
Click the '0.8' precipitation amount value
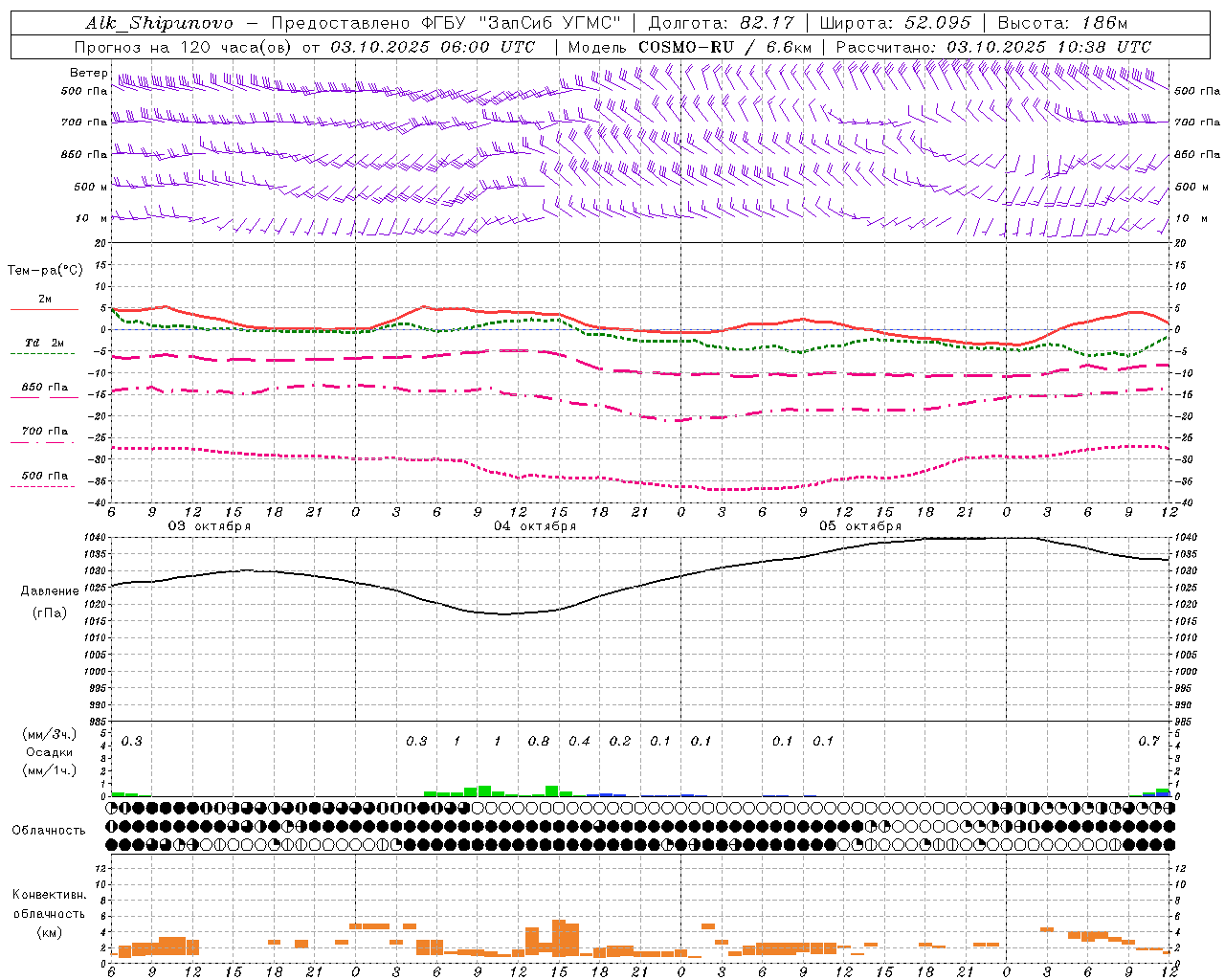pos(539,742)
